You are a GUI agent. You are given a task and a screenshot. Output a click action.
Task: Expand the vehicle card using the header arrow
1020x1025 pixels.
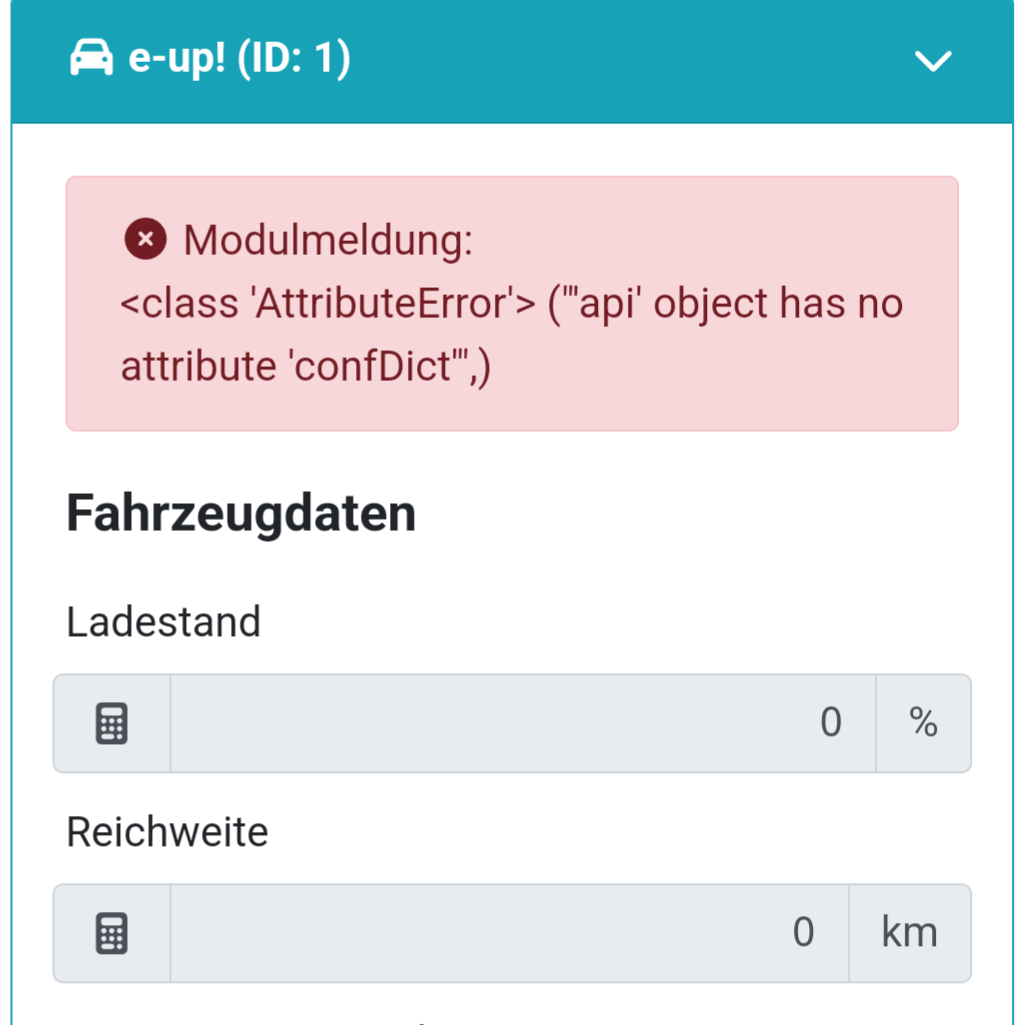pos(932,60)
